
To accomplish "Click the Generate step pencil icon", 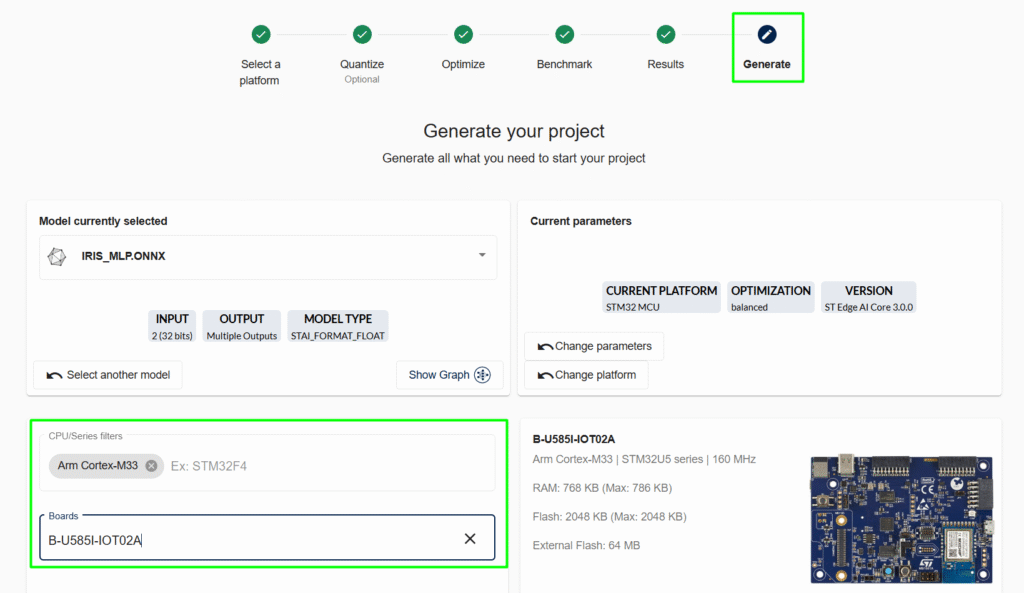I will coord(767,34).
